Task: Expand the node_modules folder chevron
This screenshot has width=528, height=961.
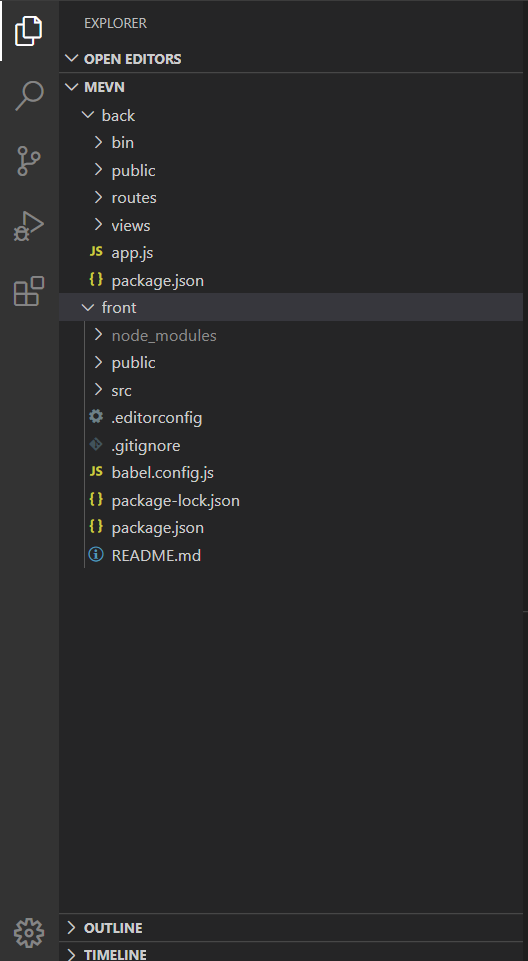Action: pyautogui.click(x=98, y=335)
